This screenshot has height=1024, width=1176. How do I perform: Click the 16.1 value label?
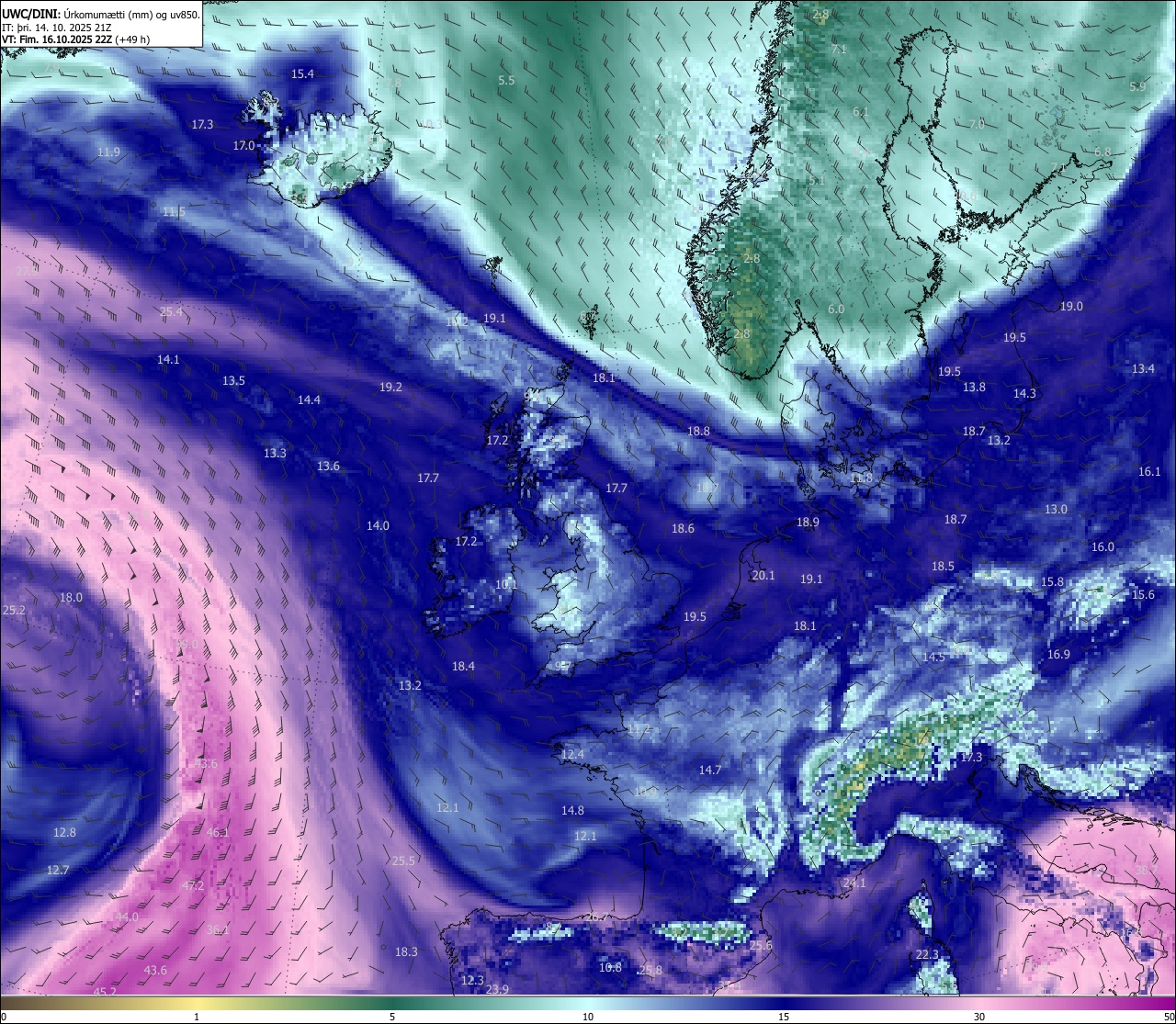tap(1149, 471)
